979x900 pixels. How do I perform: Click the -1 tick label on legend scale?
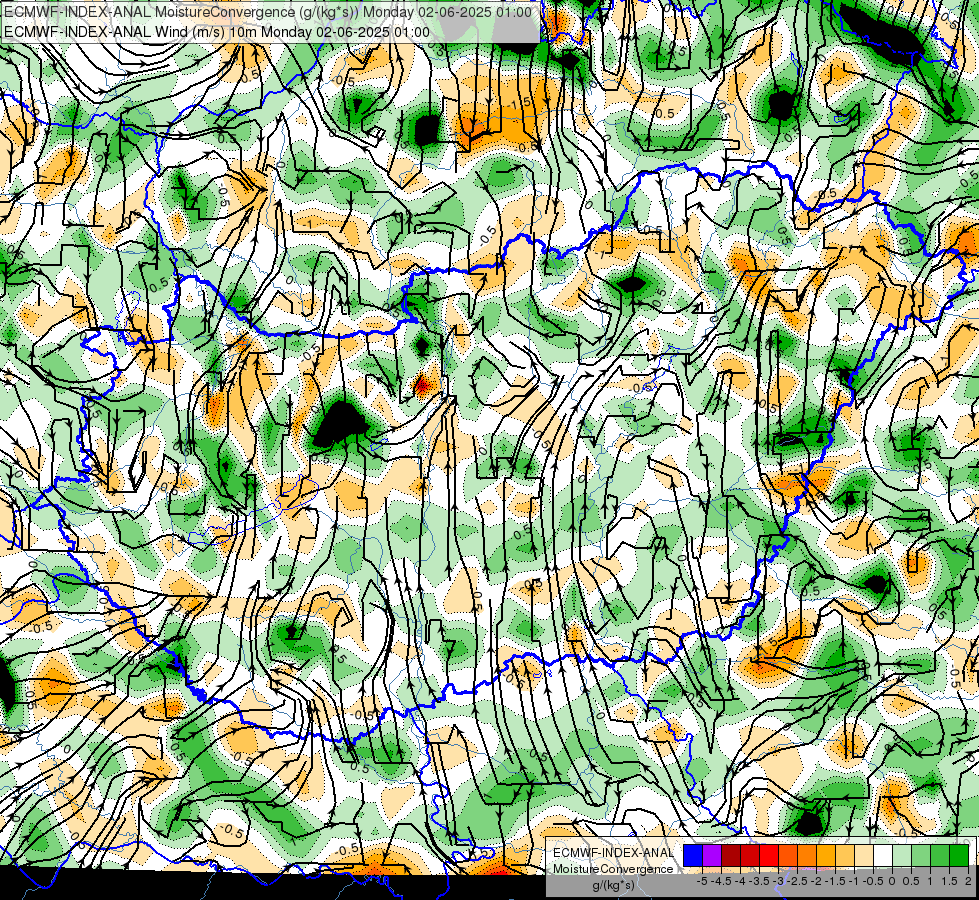click(x=854, y=881)
